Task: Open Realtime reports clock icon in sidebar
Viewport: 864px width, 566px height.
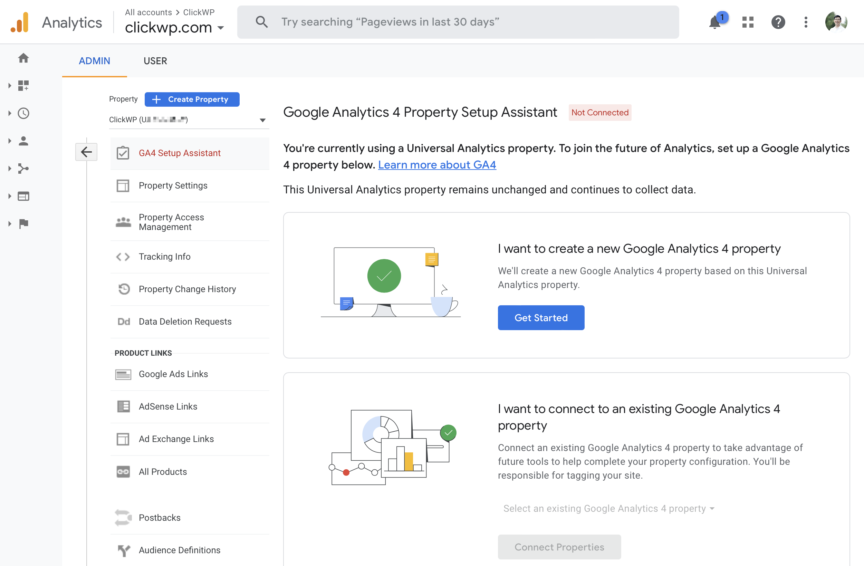Action: [x=23, y=114]
